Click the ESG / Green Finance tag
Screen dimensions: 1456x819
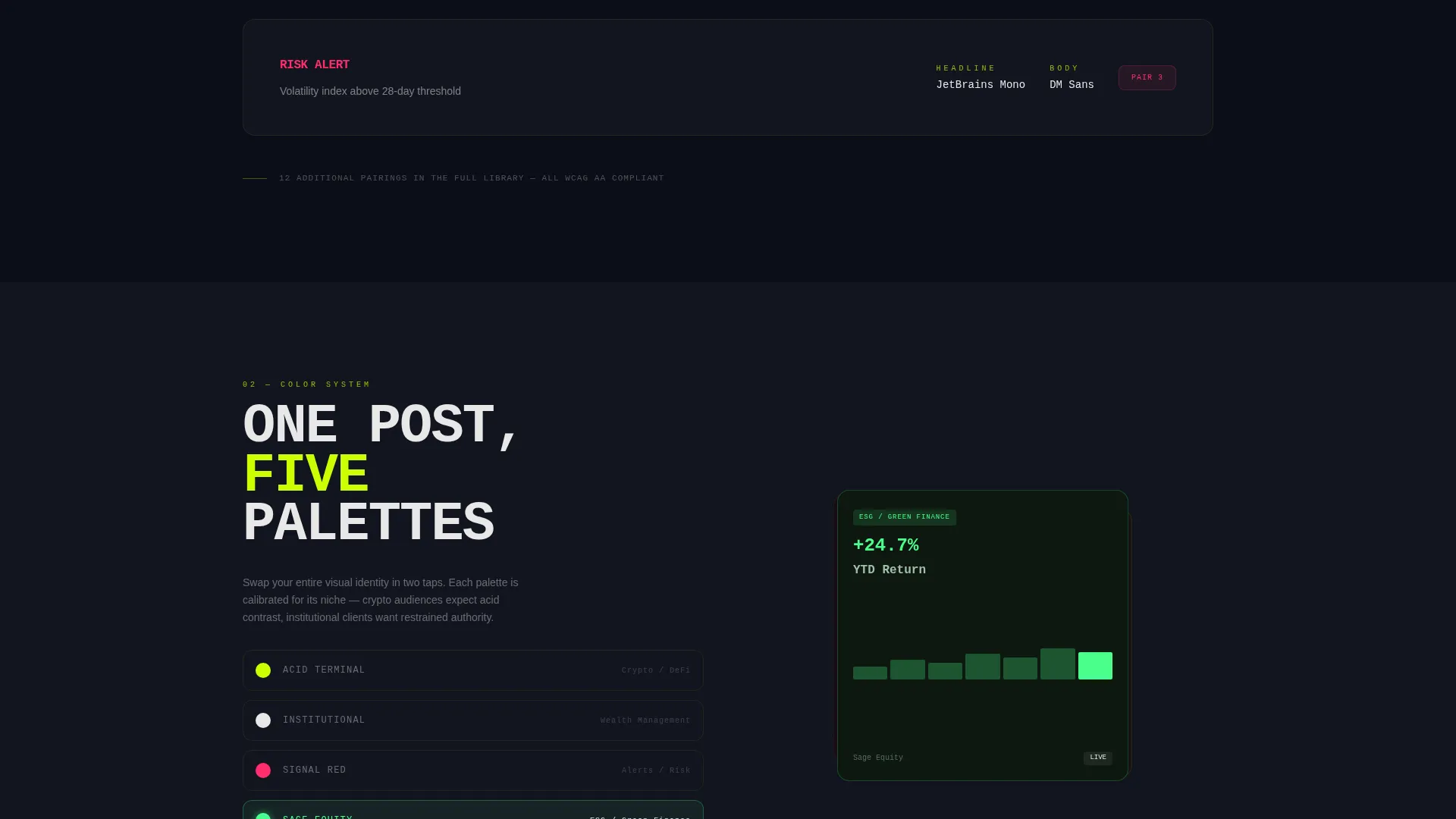click(905, 517)
